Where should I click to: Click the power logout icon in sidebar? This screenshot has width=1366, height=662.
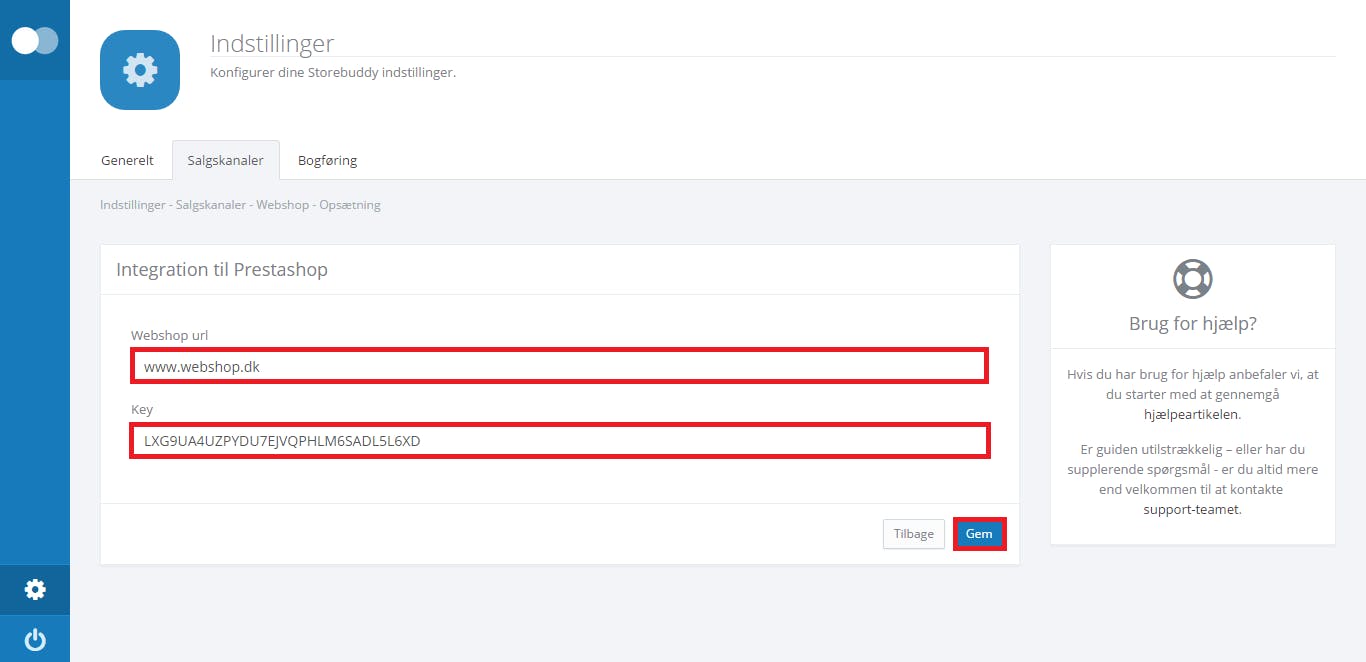coord(35,639)
